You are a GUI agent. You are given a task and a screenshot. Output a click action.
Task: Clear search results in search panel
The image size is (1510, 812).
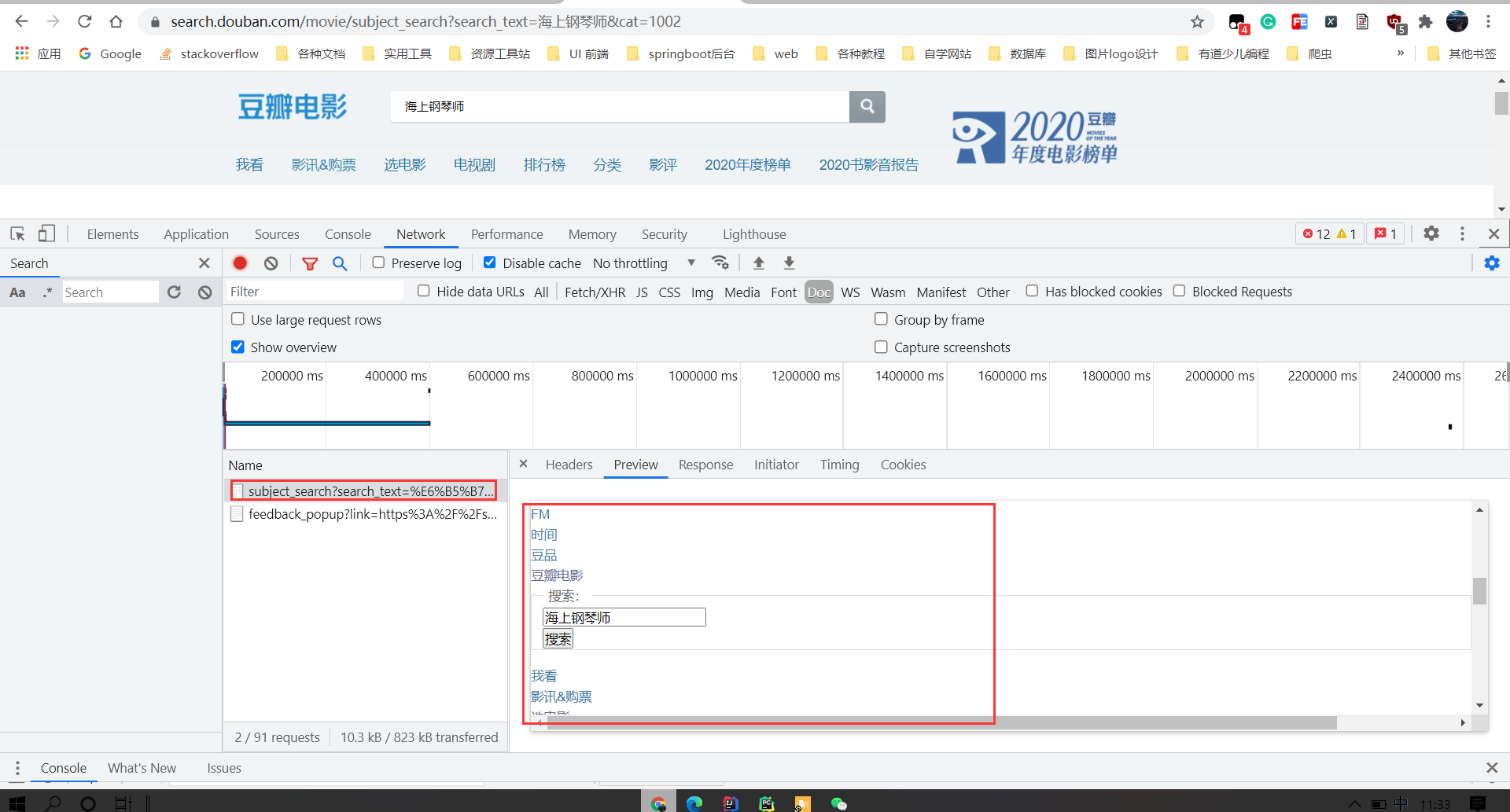coord(204,292)
